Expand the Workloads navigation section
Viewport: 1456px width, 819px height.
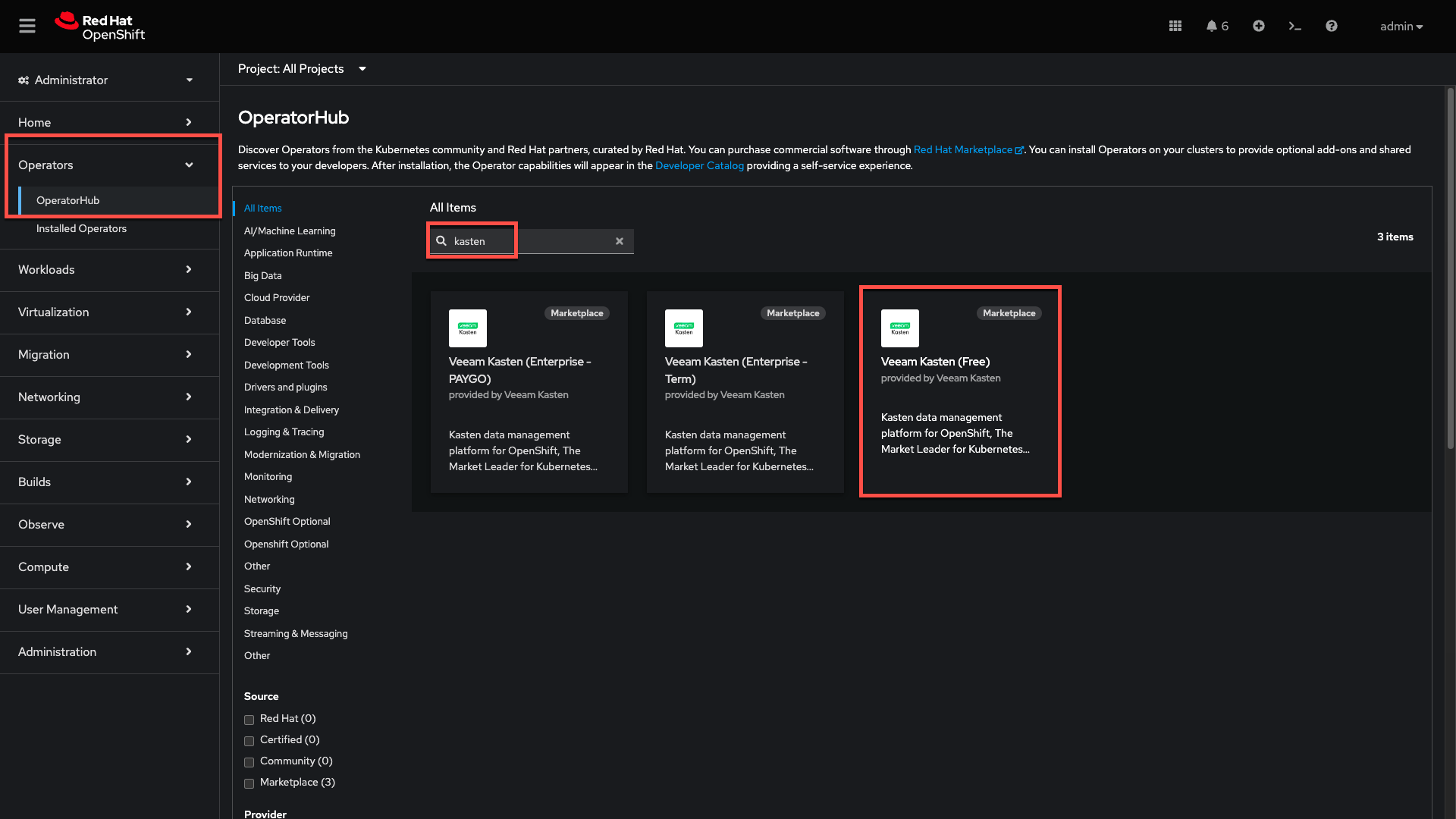tap(109, 269)
